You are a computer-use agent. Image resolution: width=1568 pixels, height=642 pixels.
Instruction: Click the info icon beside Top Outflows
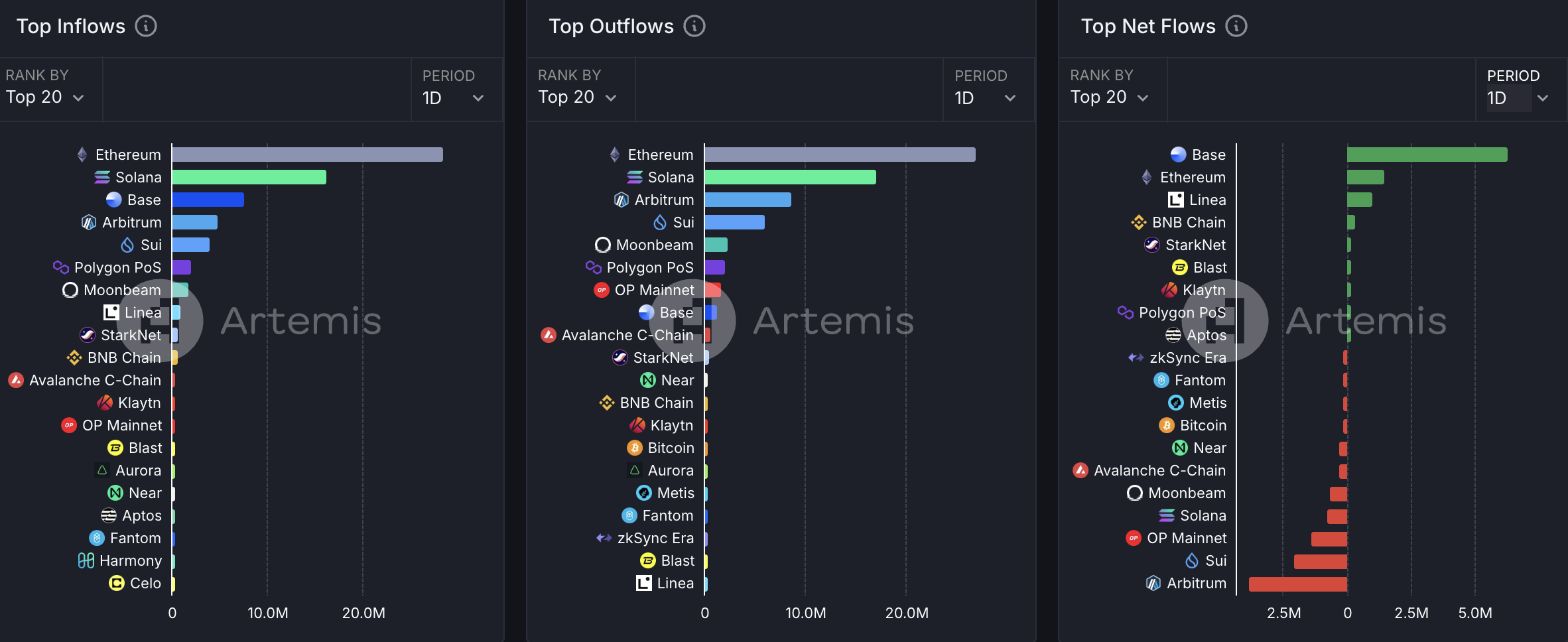pos(694,27)
